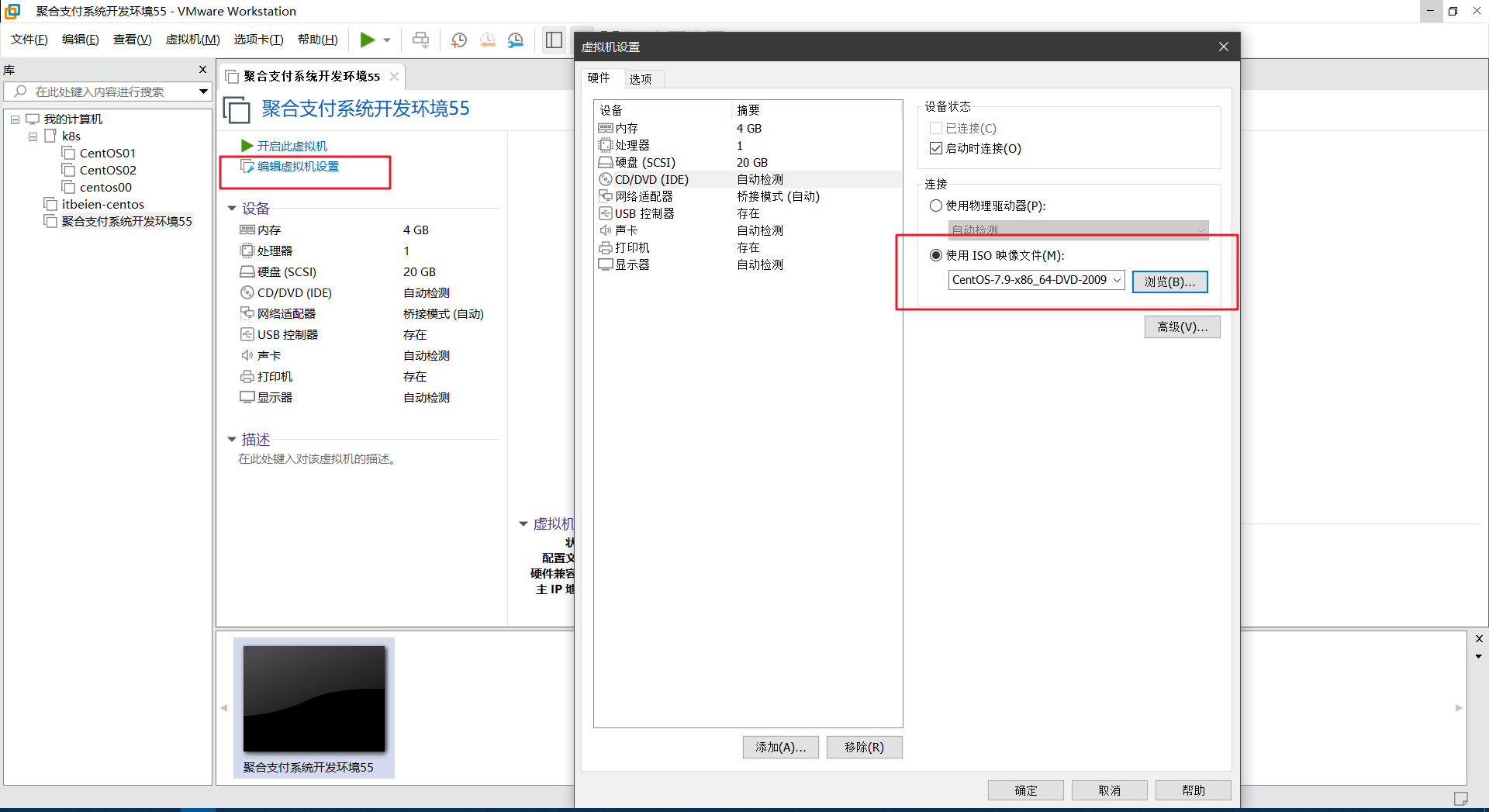Click 网络适配器 icon in VM summary page
This screenshot has width=1489, height=812.
[247, 313]
